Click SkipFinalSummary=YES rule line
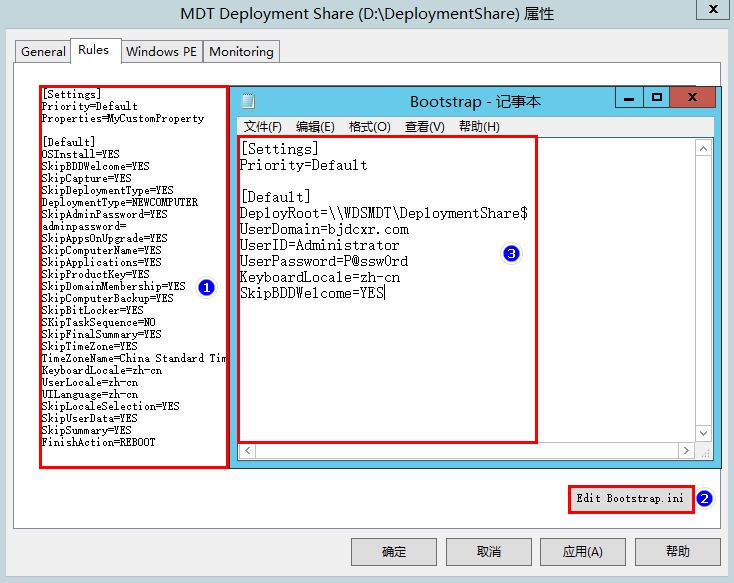Screen dimensions: 734x583 (102, 334)
